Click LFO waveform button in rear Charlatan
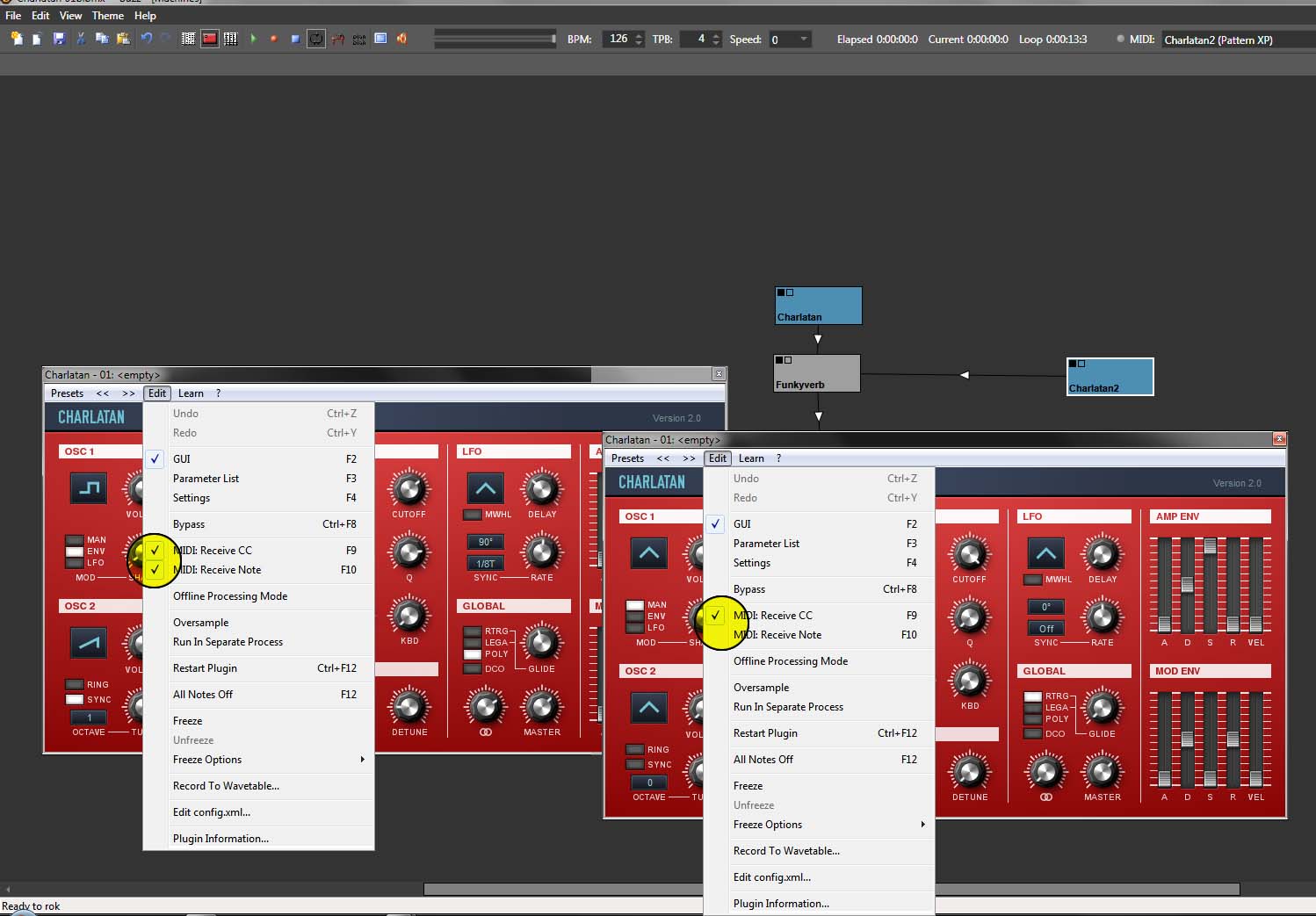 click(485, 488)
